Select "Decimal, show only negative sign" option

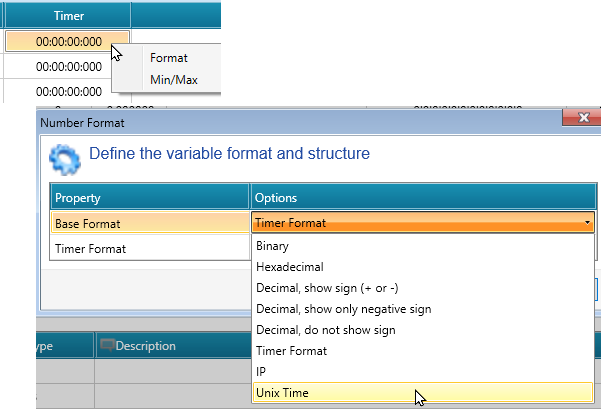click(343, 309)
